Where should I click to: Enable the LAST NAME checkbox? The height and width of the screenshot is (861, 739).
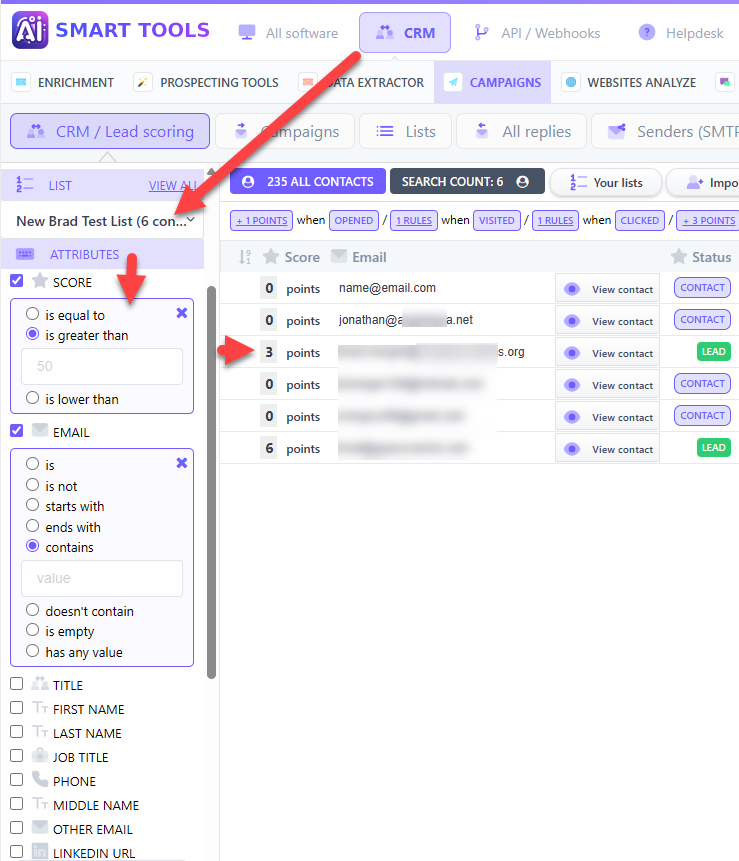16,732
